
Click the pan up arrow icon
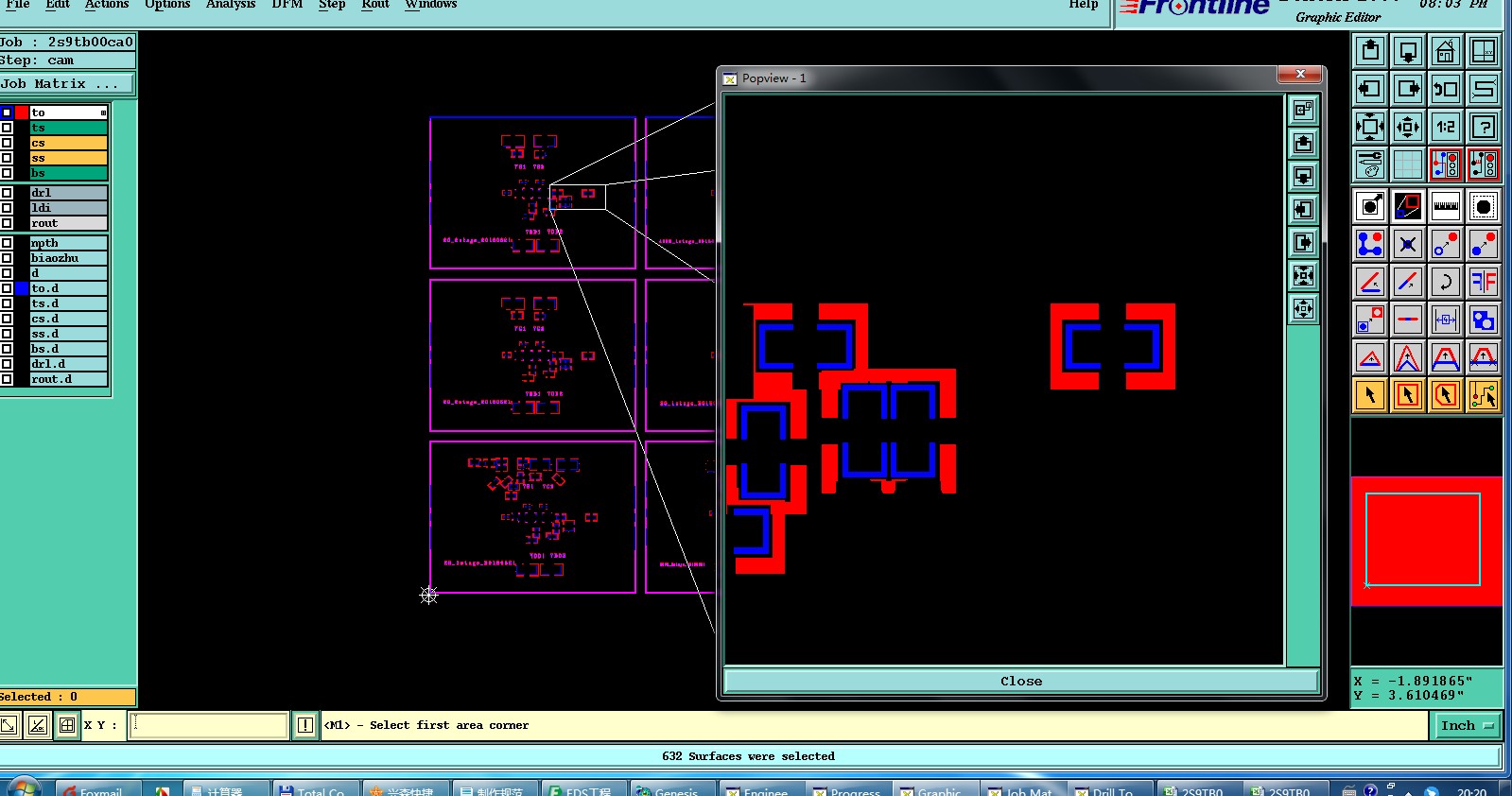[x=1370, y=51]
